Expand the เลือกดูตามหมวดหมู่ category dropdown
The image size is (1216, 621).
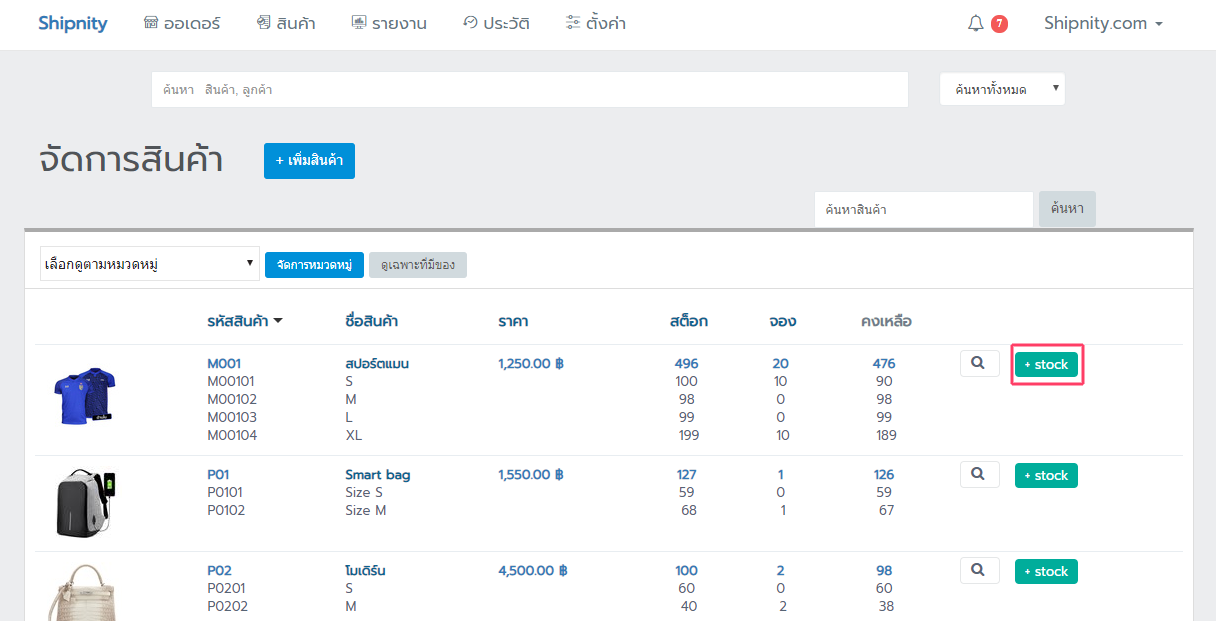[149, 264]
